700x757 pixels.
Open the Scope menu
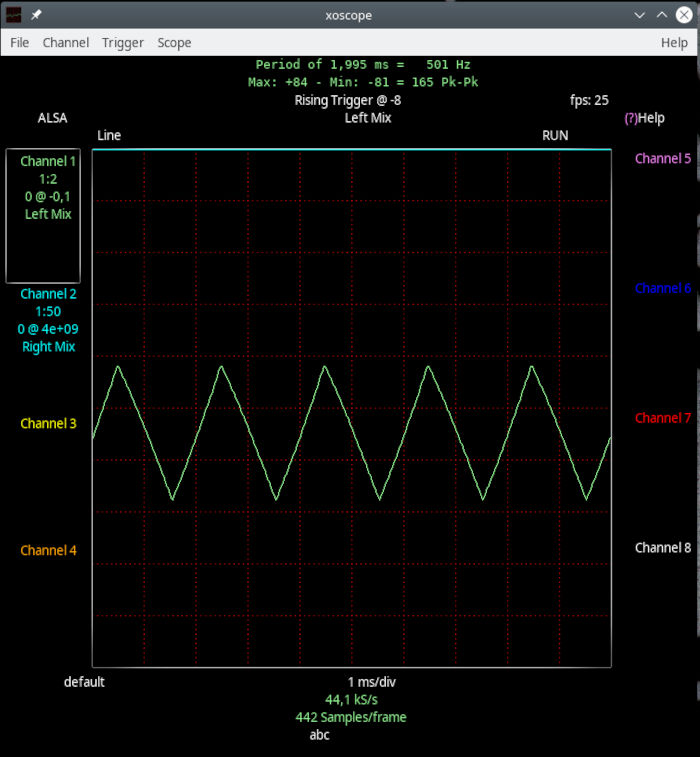(x=174, y=43)
